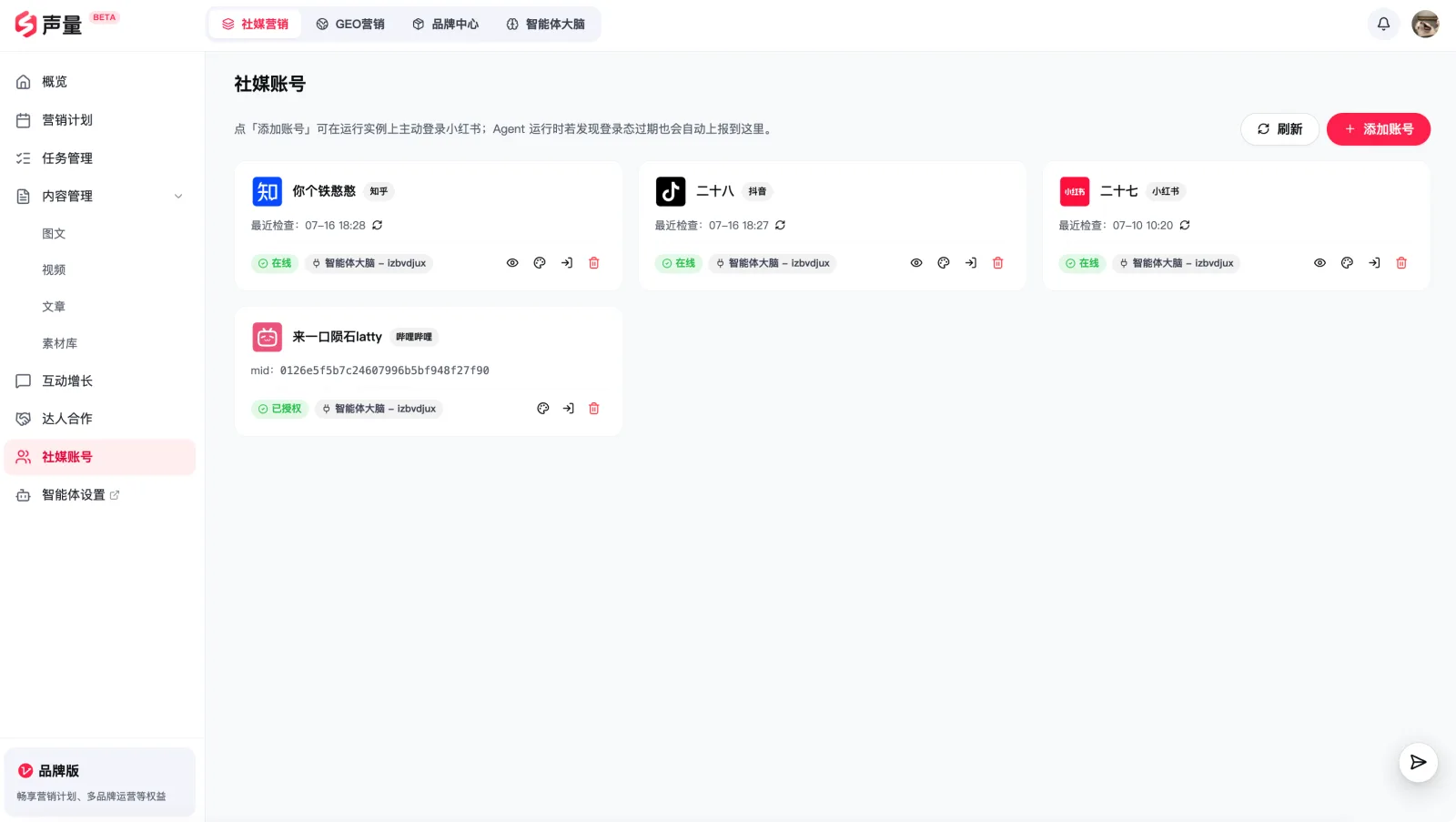The height and width of the screenshot is (822, 1456).
Task: Collapse the 内容管理 sidebar section chevron
Action: (x=178, y=197)
